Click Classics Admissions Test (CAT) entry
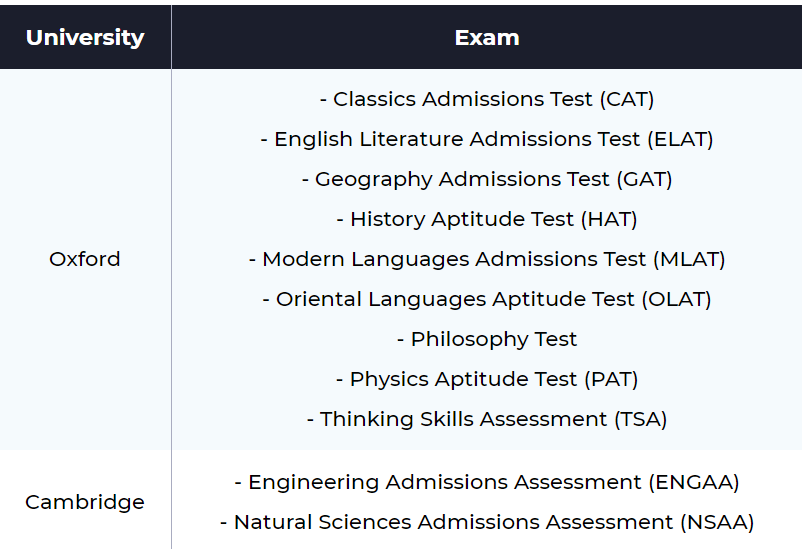This screenshot has width=802, height=549. pos(487,99)
